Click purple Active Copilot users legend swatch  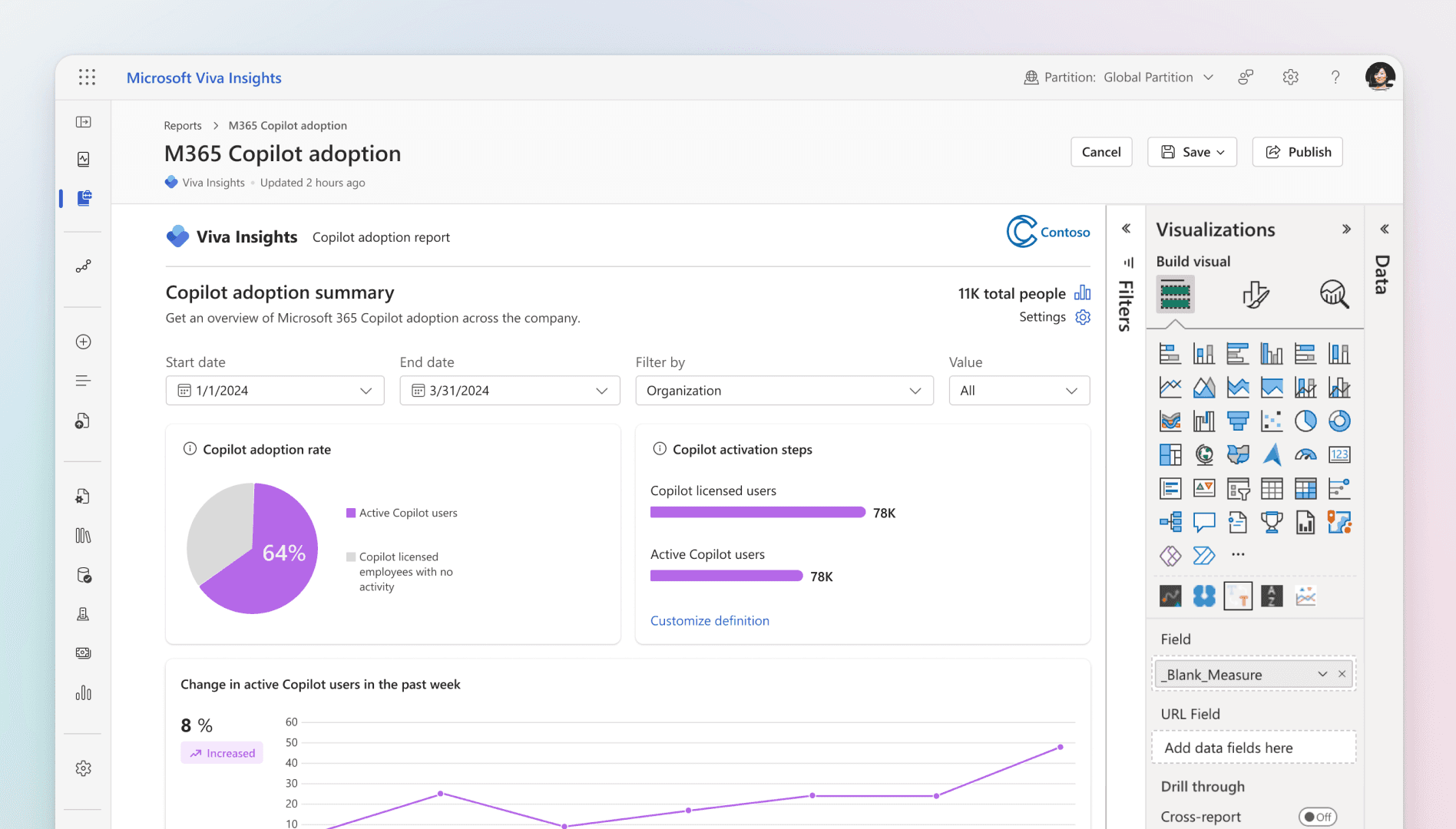point(351,513)
